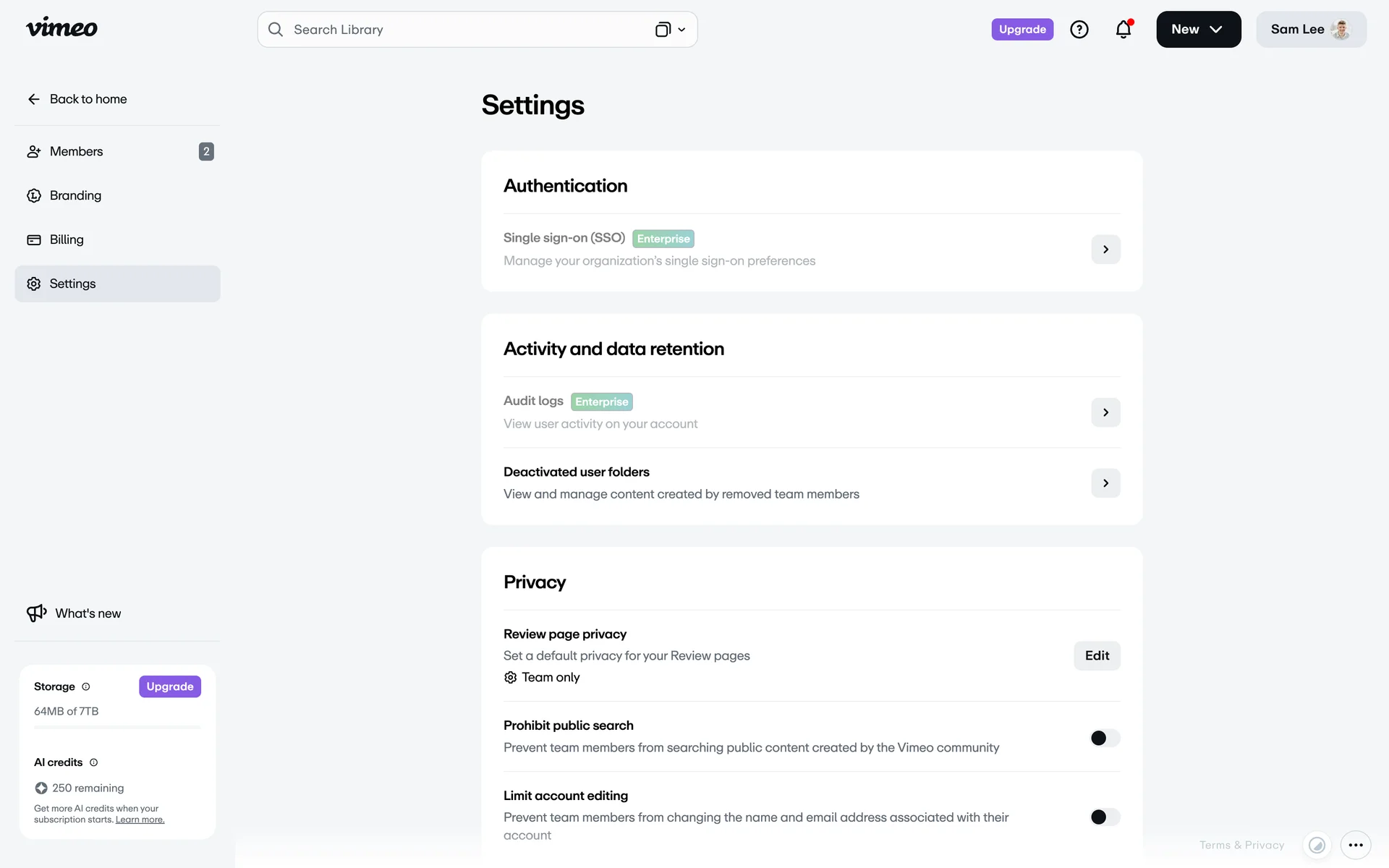Image resolution: width=1389 pixels, height=868 pixels.
Task: Open Single sign-on (SSO) chevron
Action: tap(1105, 250)
